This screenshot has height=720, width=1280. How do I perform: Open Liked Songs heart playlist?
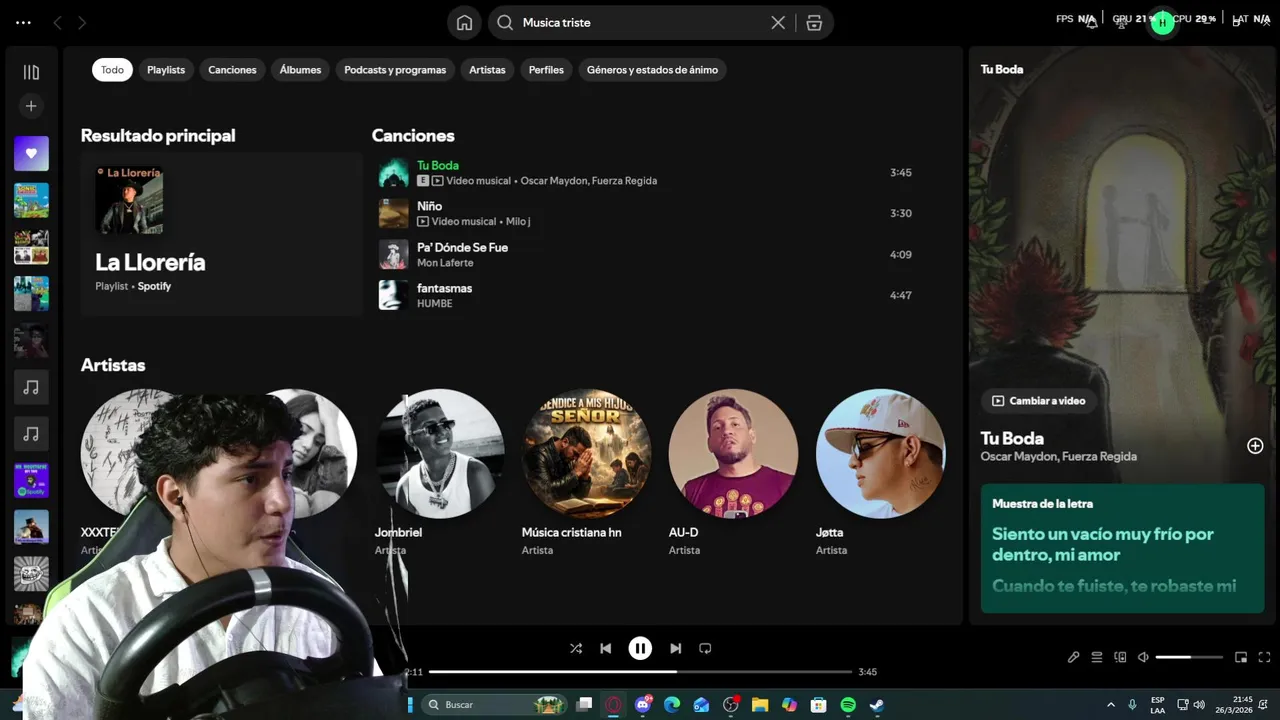tap(31, 154)
